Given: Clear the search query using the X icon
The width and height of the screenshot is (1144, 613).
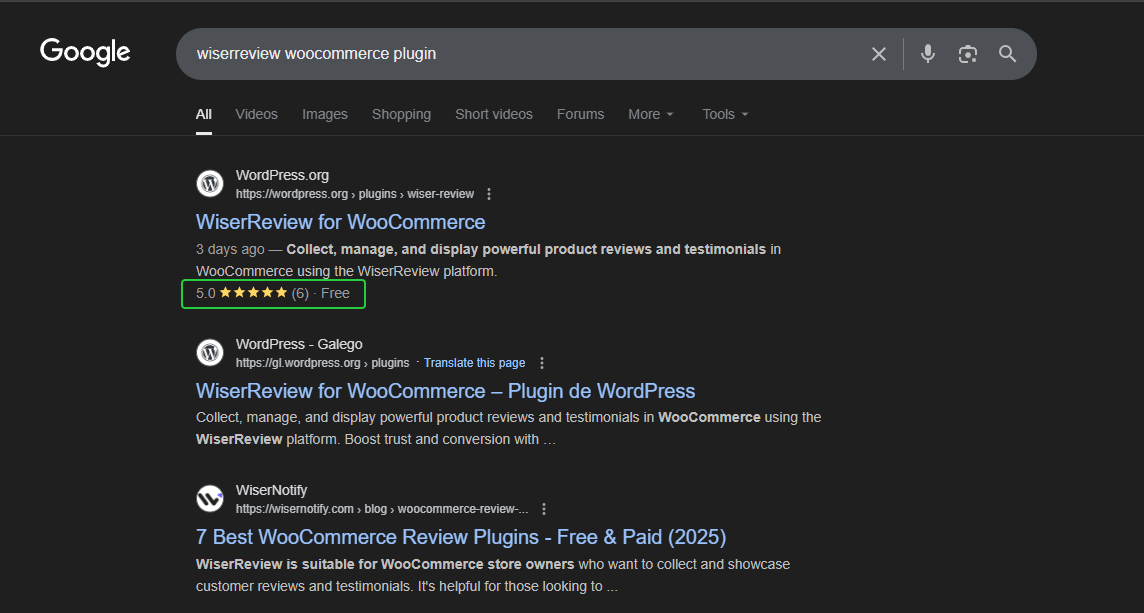Looking at the screenshot, I should (x=879, y=54).
